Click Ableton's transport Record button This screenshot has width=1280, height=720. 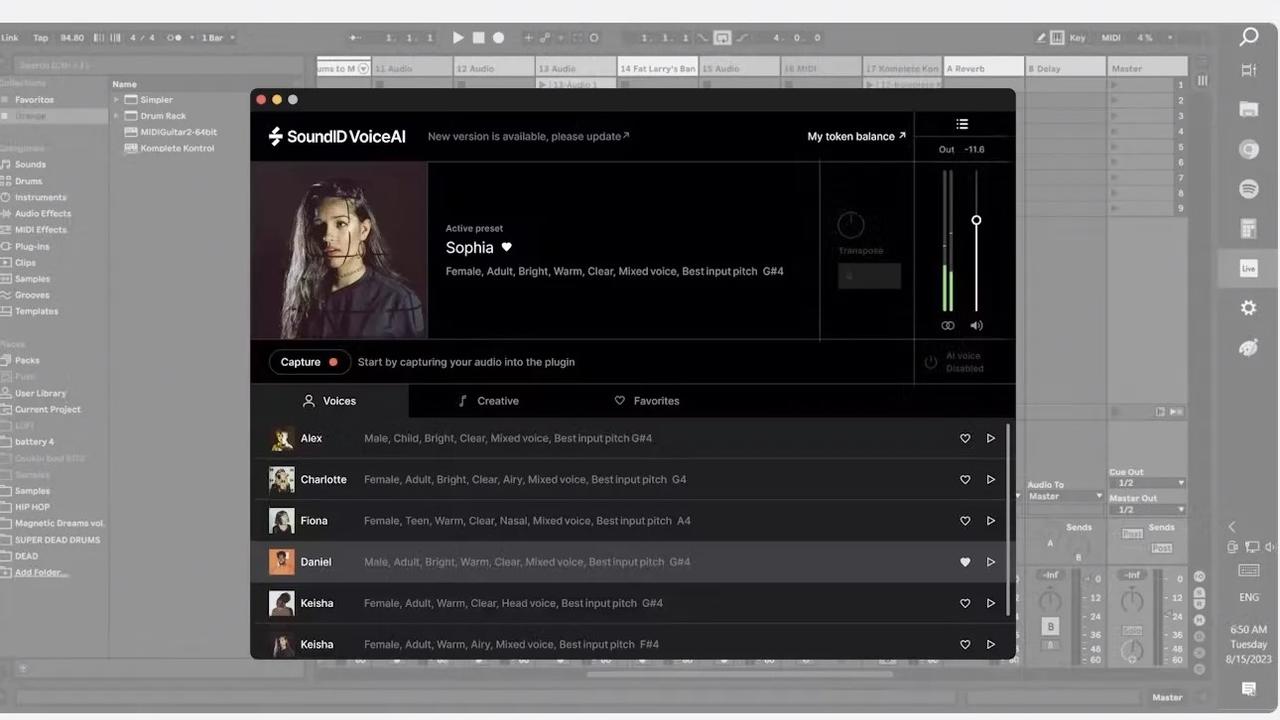(x=498, y=38)
